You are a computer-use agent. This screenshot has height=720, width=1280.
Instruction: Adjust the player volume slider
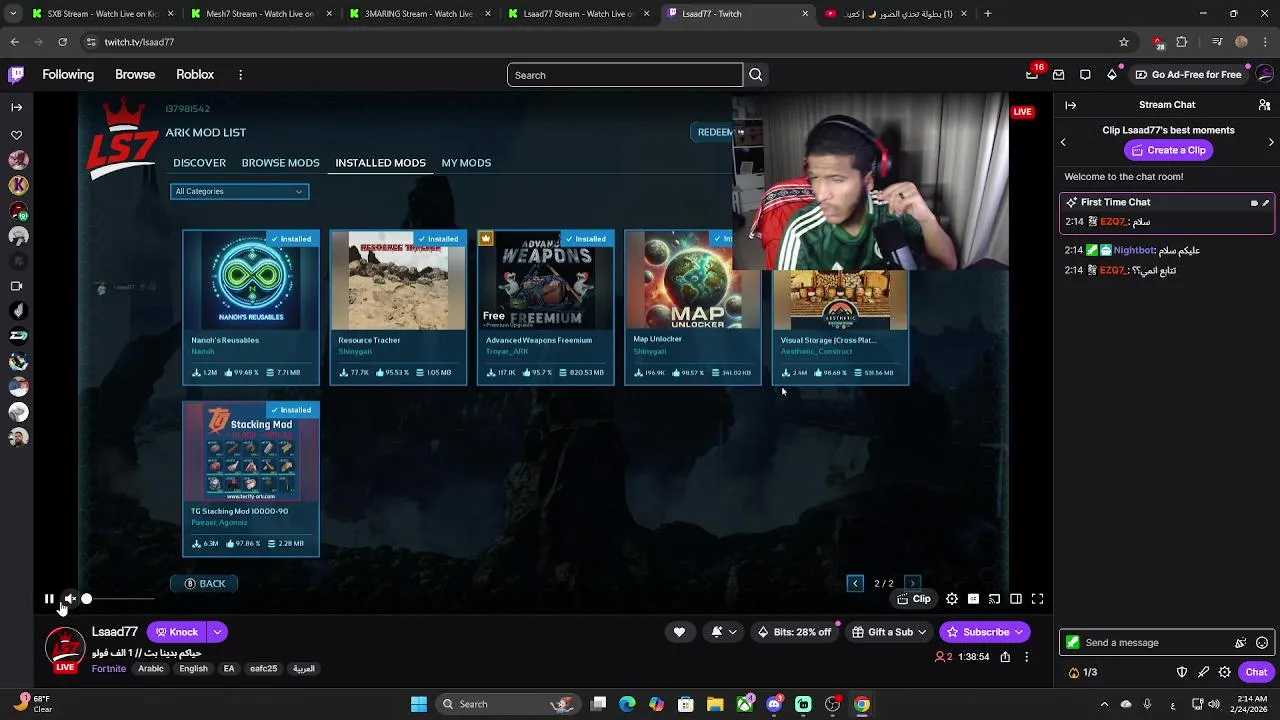click(x=118, y=599)
